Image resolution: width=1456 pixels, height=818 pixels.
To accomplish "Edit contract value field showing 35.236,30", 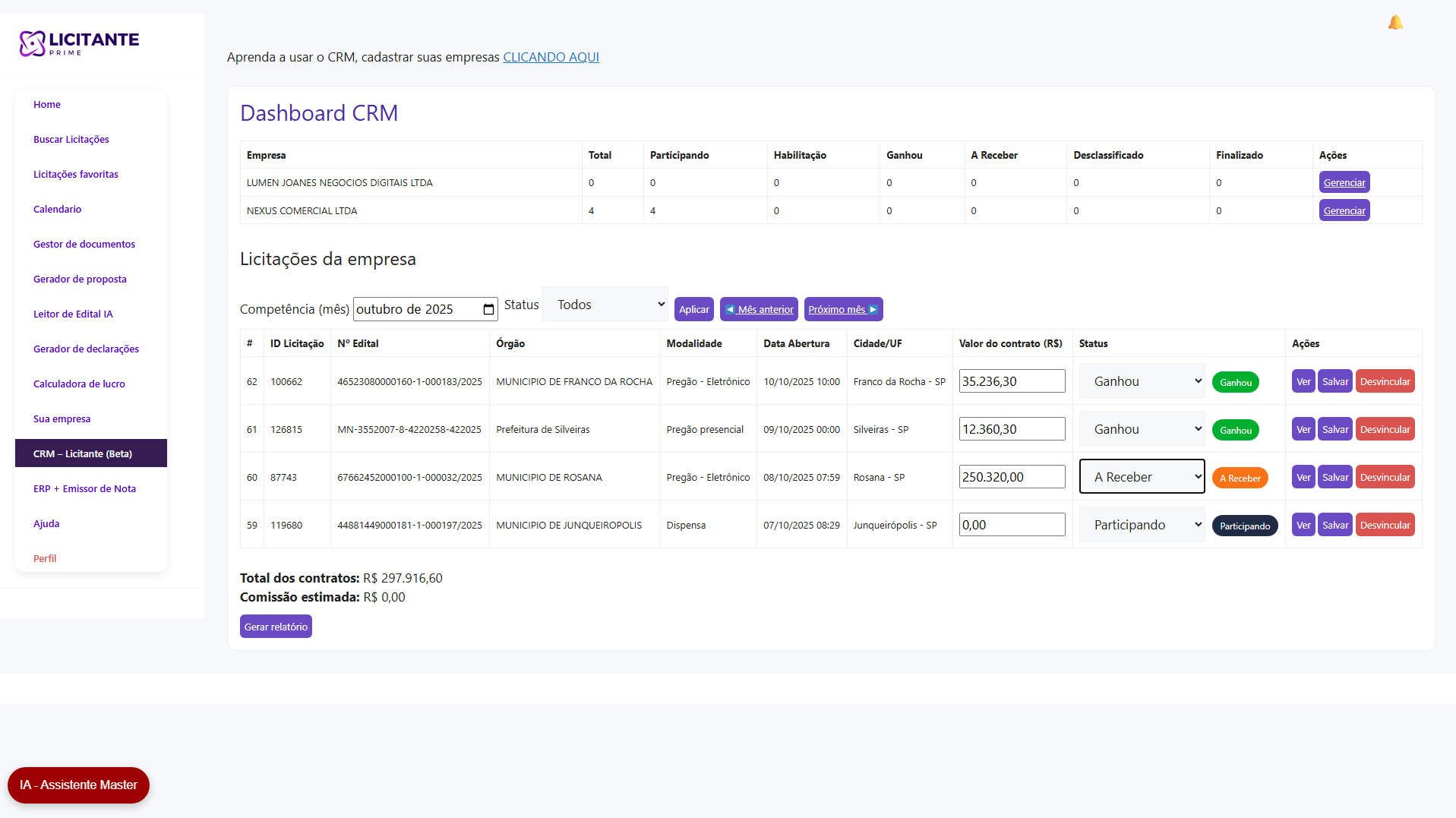I will pyautogui.click(x=1011, y=381).
